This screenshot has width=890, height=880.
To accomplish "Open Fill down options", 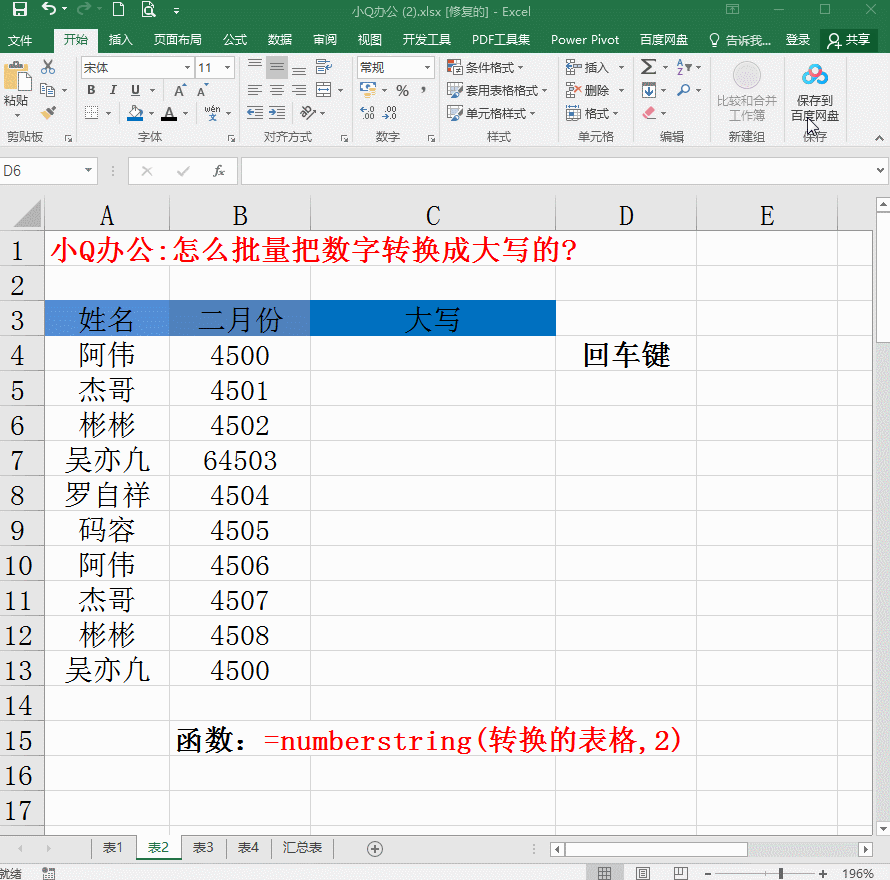I will [x=649, y=90].
